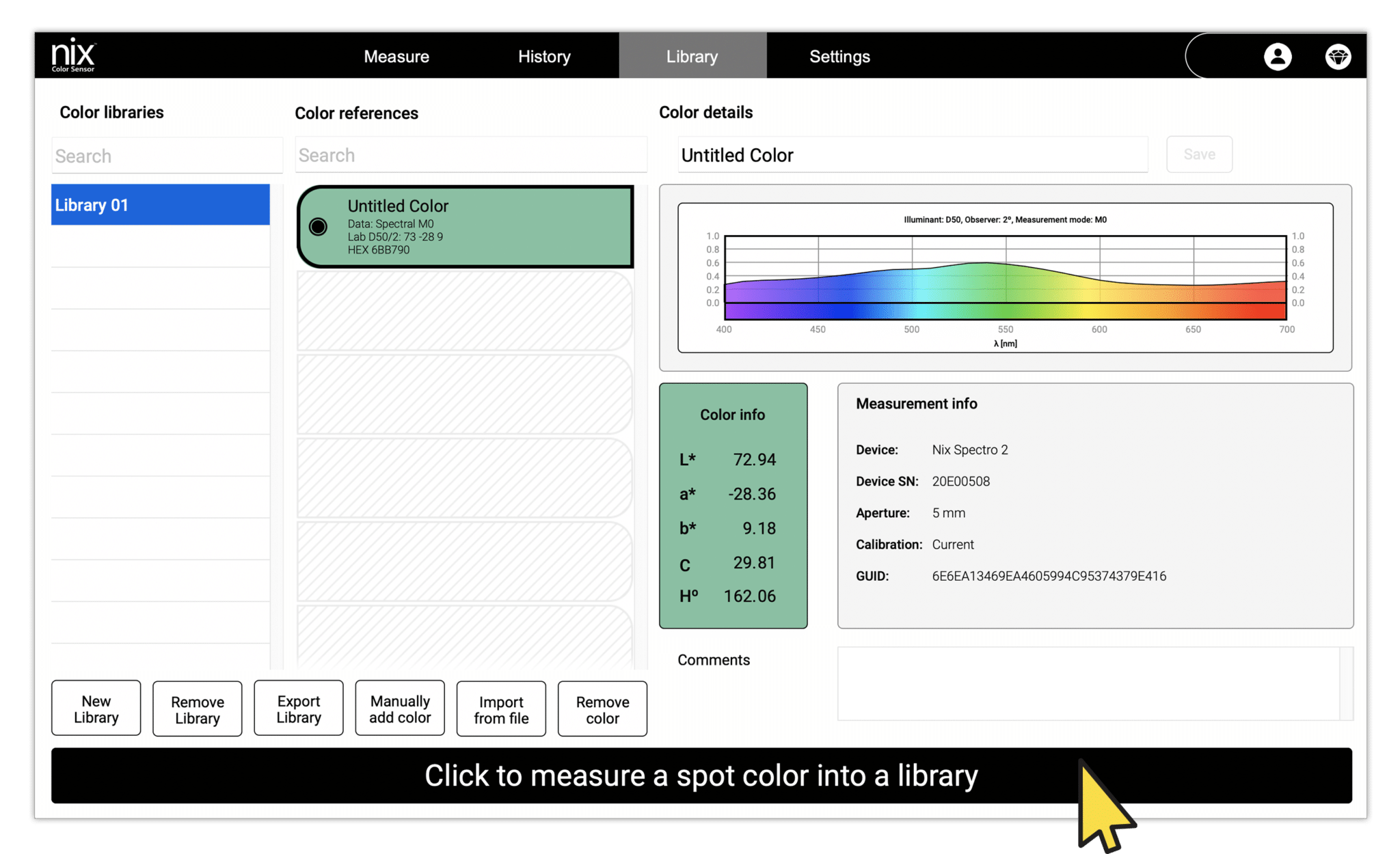Open Manually add color dialog
Image resolution: width=1400 pixels, height=854 pixels.
click(400, 708)
